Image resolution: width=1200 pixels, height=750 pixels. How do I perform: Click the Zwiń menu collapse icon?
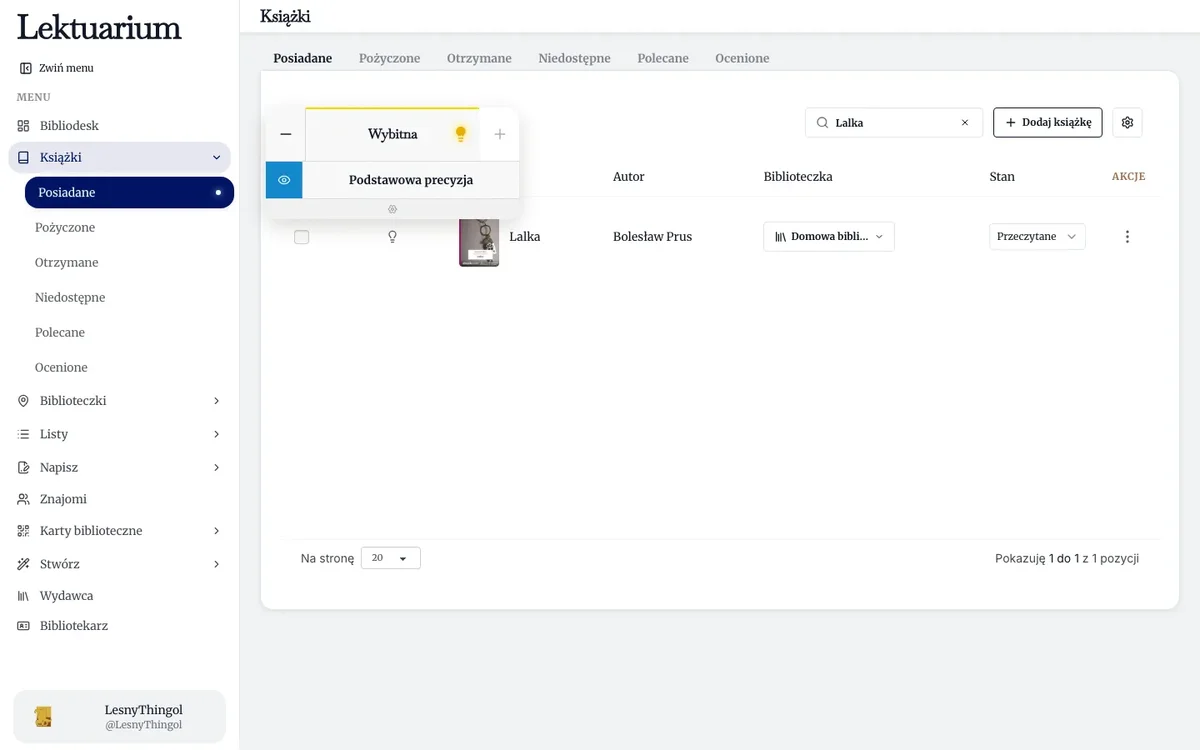pos(25,68)
